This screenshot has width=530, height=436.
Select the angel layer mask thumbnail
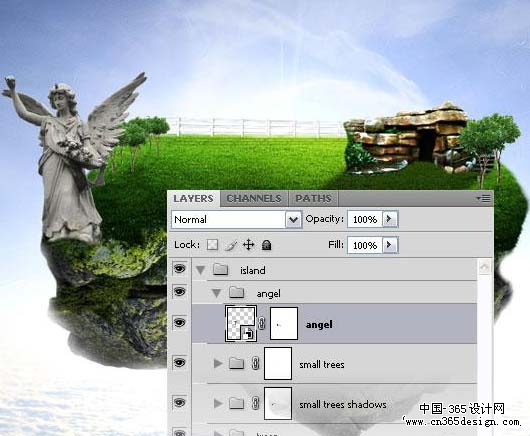[x=284, y=323]
